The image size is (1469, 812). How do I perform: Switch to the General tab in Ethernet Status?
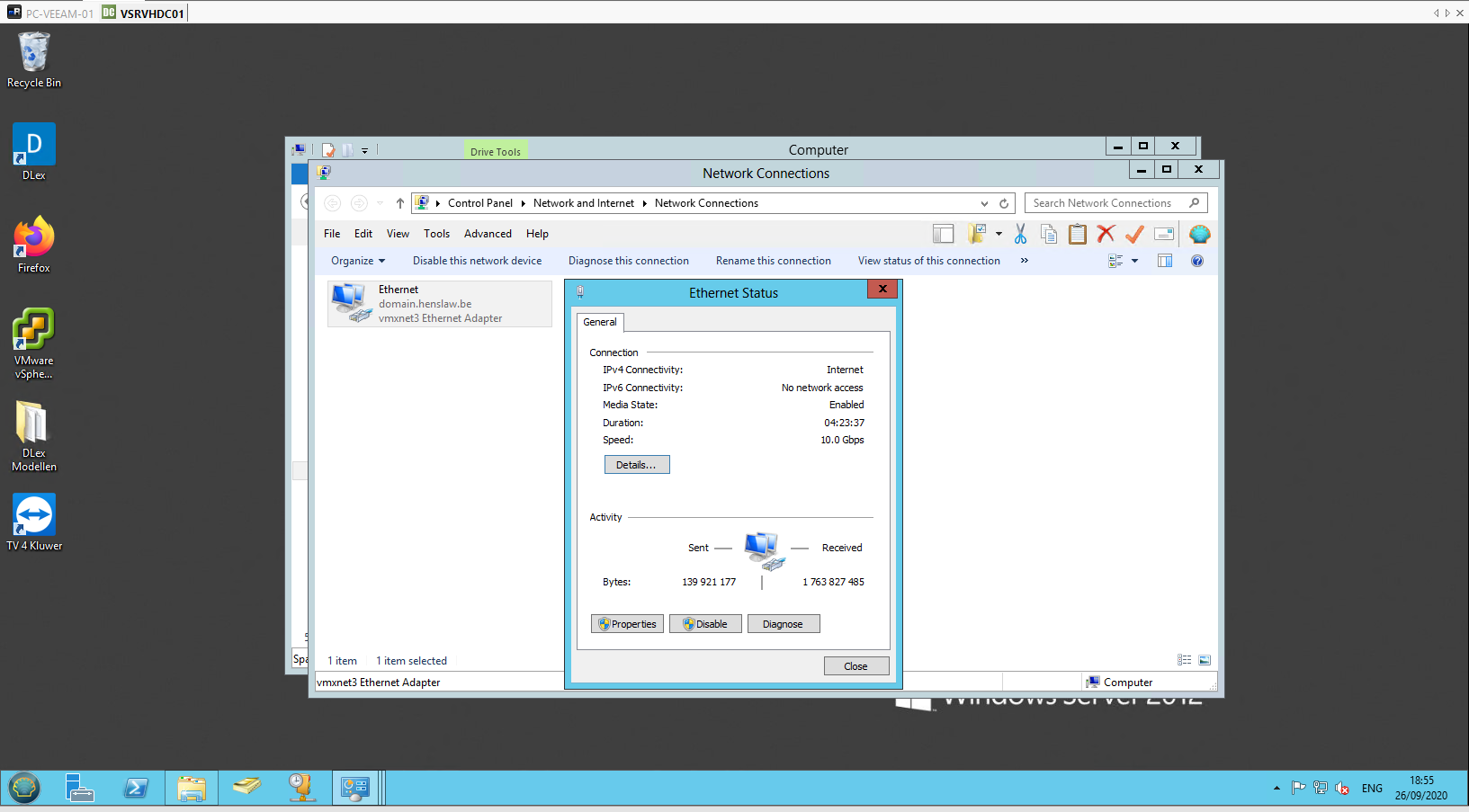[599, 322]
